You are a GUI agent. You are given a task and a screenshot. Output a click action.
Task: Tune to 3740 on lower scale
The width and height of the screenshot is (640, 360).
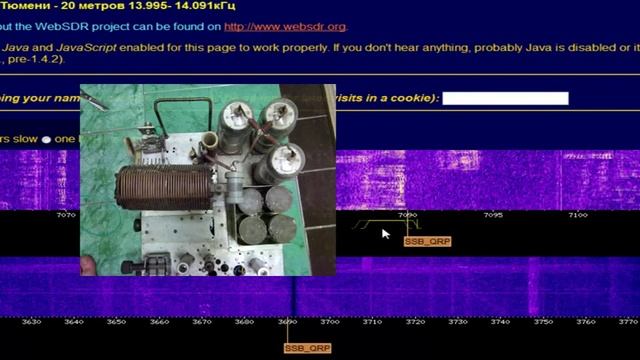point(500,322)
